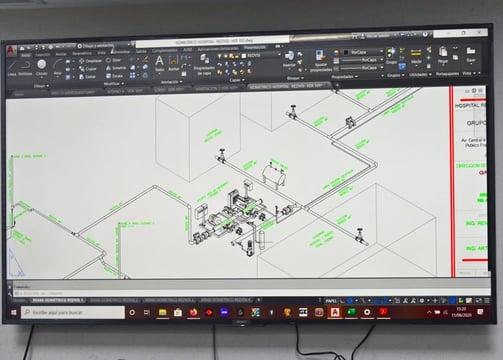This screenshot has width=503, height=360.
Task: Open the workspace Dibujo y anotación dropdown
Action: point(103,45)
